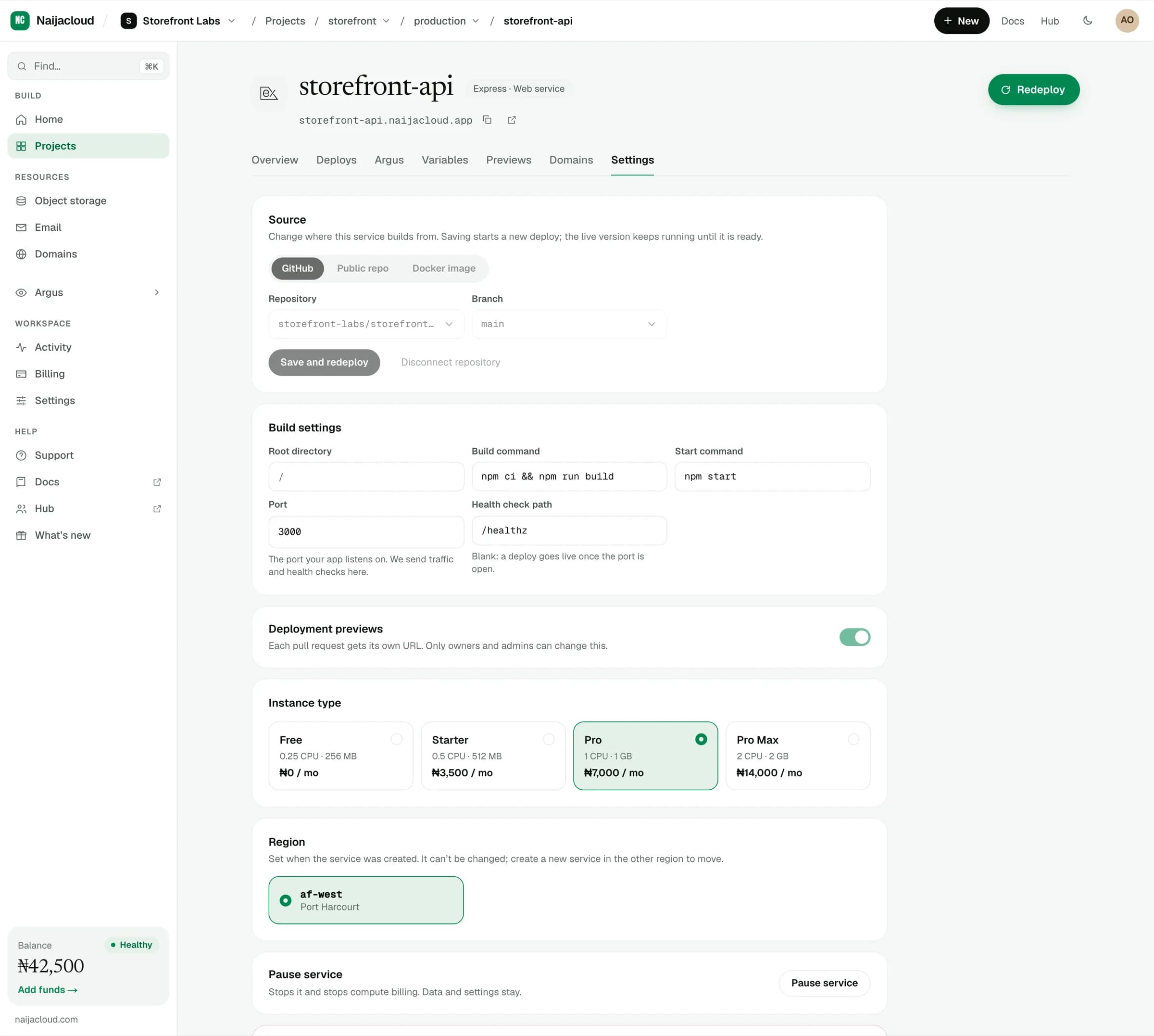Open the storefront project breadcrumb dropdown
The width and height of the screenshot is (1154, 1036).
[359, 21]
